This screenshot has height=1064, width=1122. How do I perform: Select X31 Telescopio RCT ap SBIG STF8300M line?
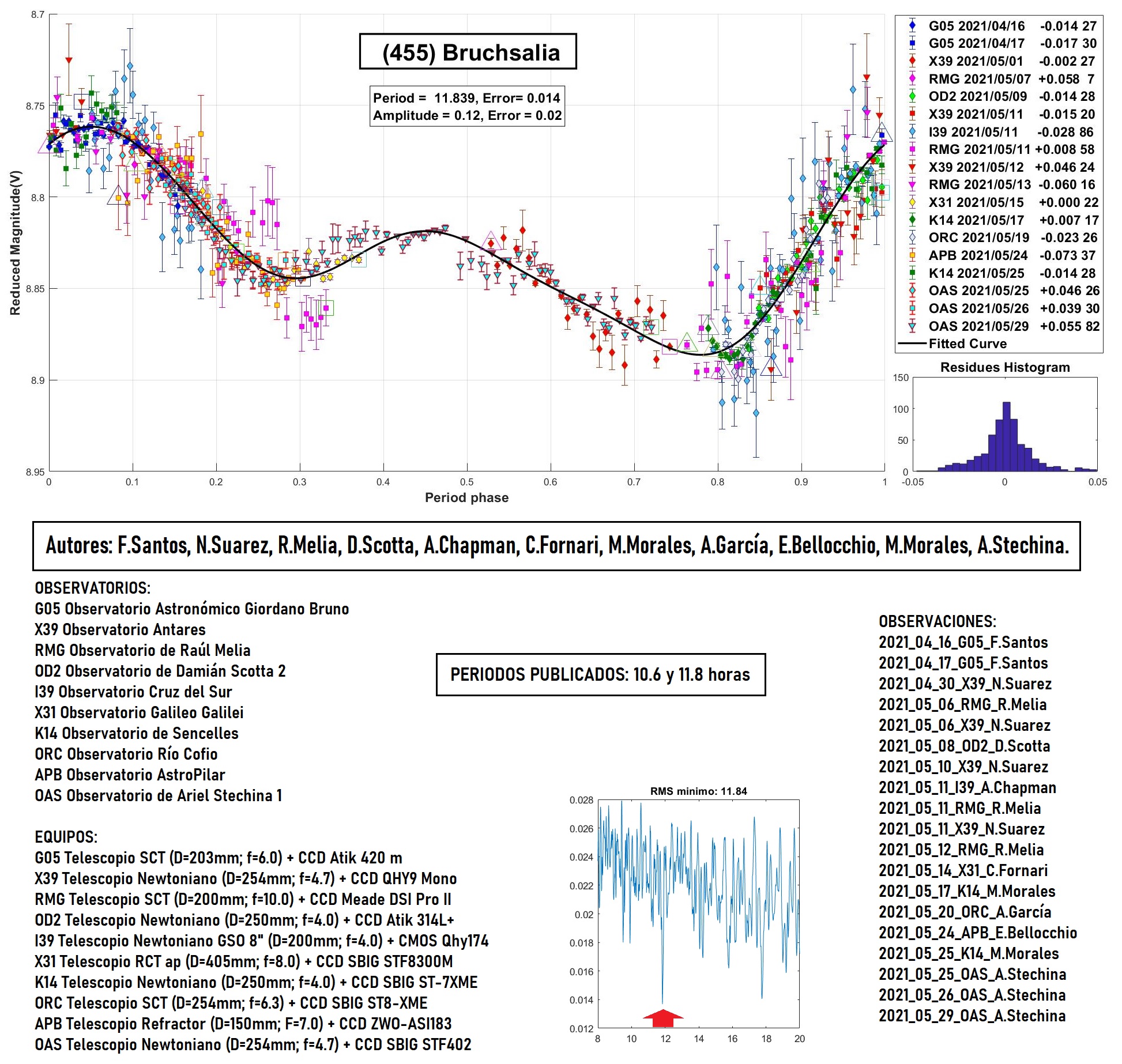click(243, 961)
